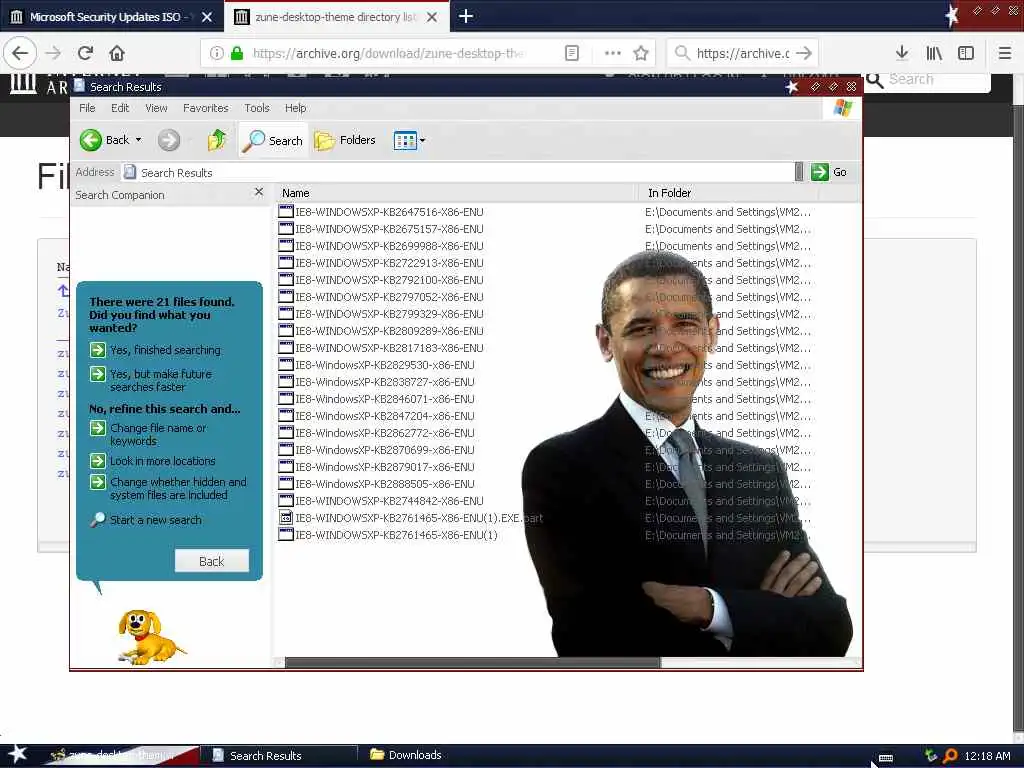Click the Search Companion Back button
This screenshot has height=768, width=1024.
[212, 561]
